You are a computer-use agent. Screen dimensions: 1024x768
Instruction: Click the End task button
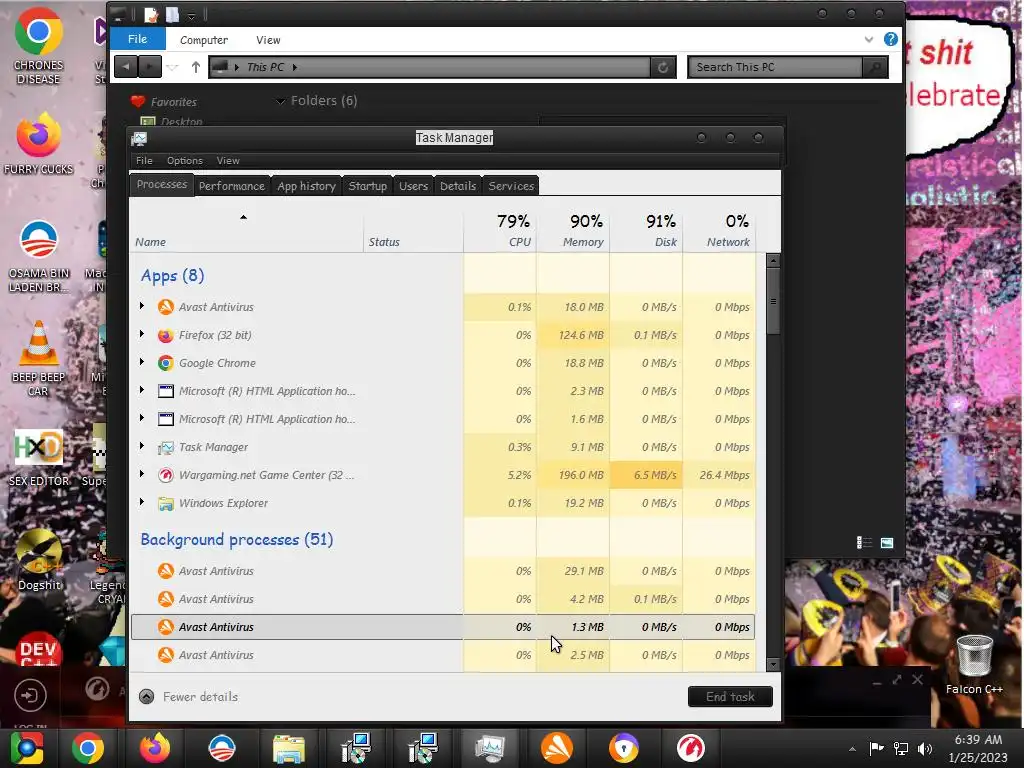730,697
